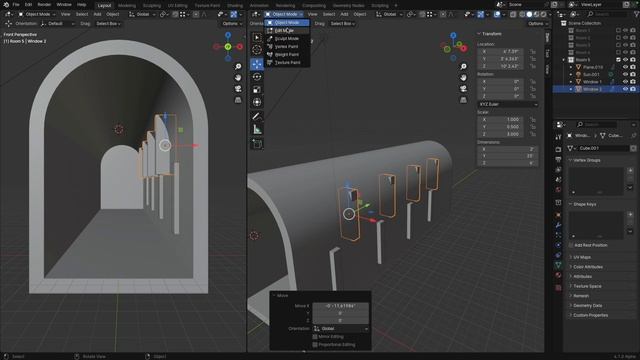Viewport: 640px width, 360px height.
Task: Open the Object Constraints properties tab icon
Action: click(558, 255)
